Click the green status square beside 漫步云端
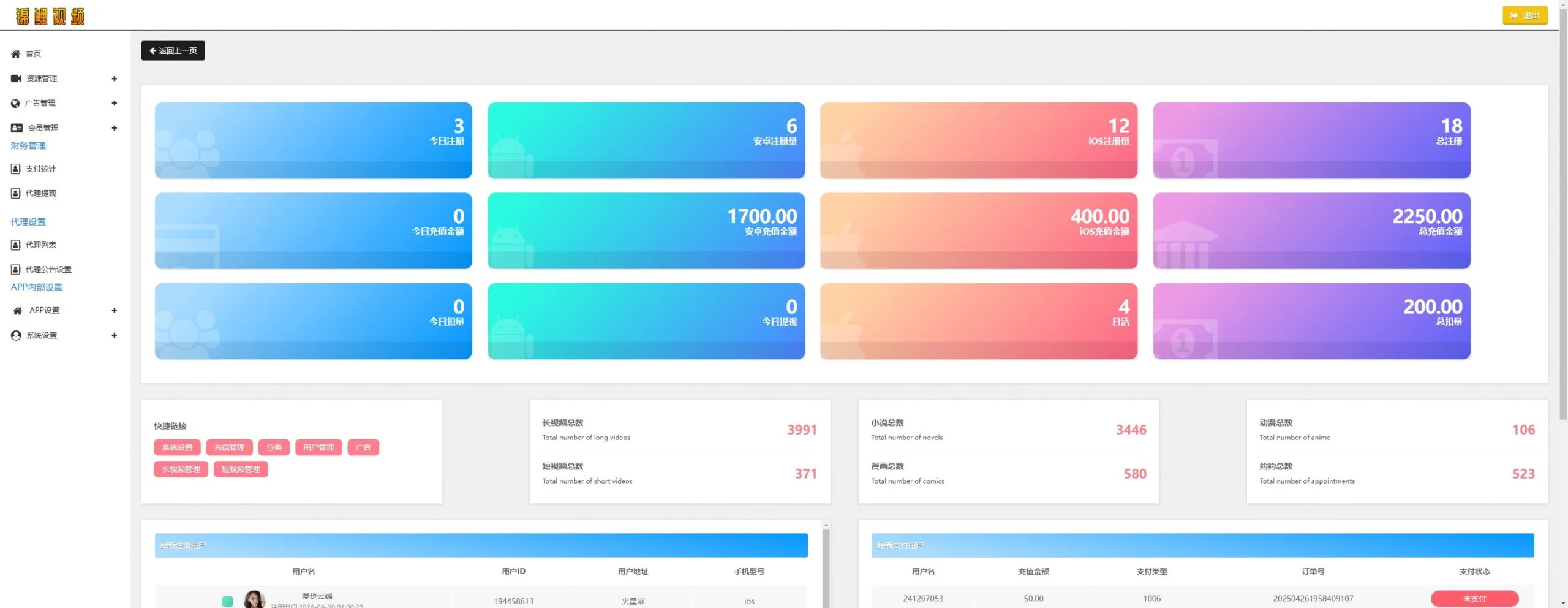 pyautogui.click(x=227, y=601)
